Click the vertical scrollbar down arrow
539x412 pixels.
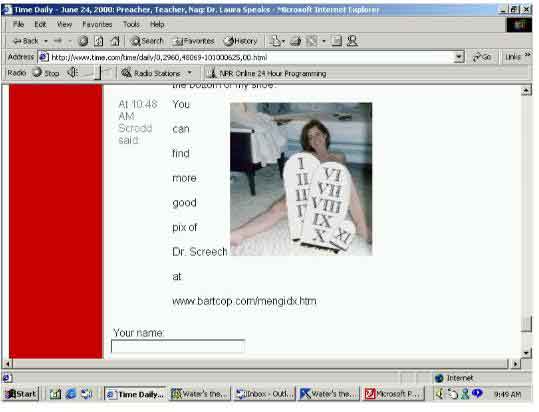coord(526,353)
